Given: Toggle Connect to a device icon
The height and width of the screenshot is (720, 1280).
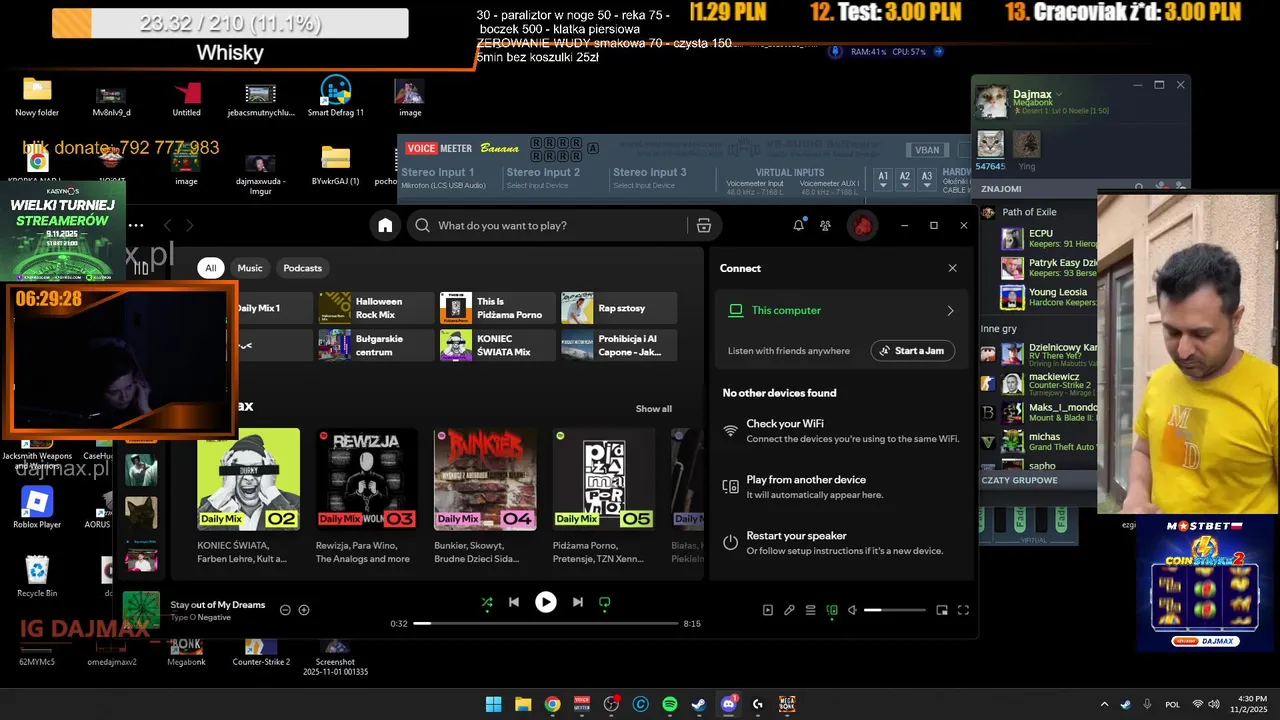Looking at the screenshot, I should tap(832, 610).
